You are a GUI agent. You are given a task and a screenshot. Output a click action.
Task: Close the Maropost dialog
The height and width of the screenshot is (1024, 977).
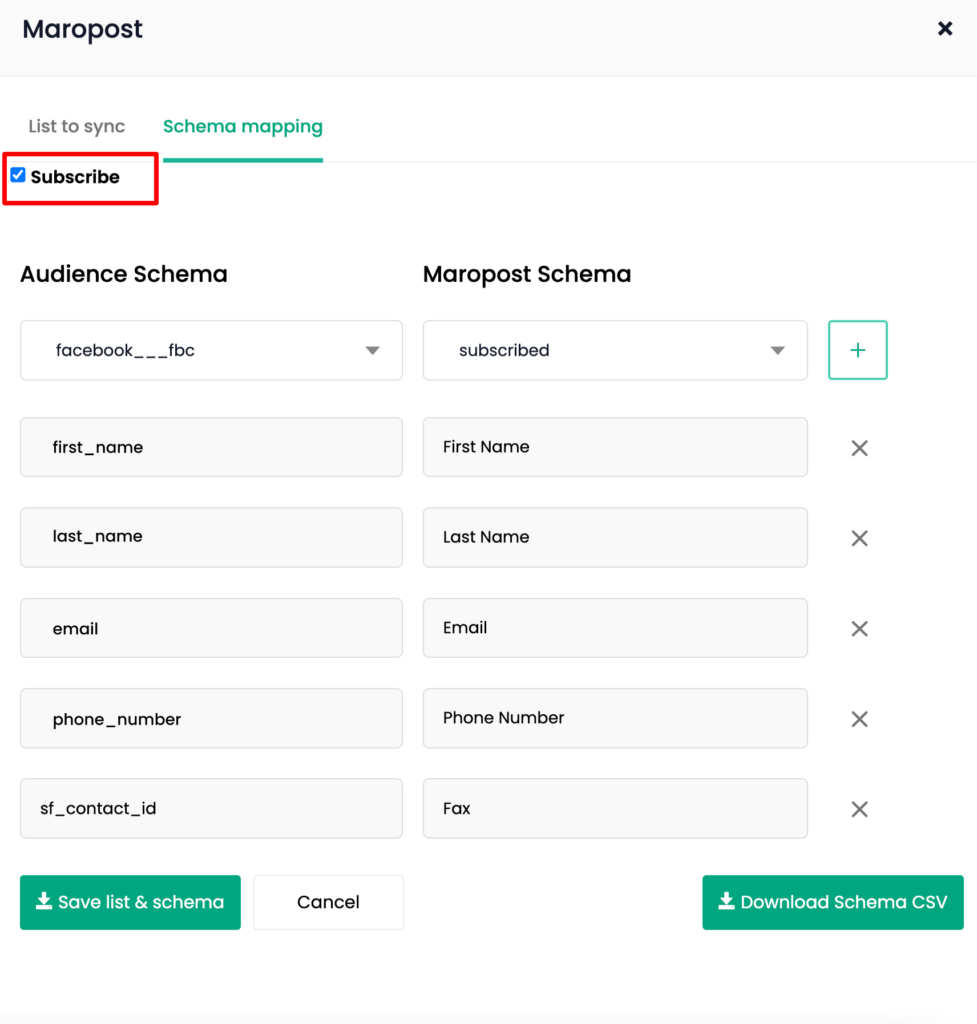[944, 29]
